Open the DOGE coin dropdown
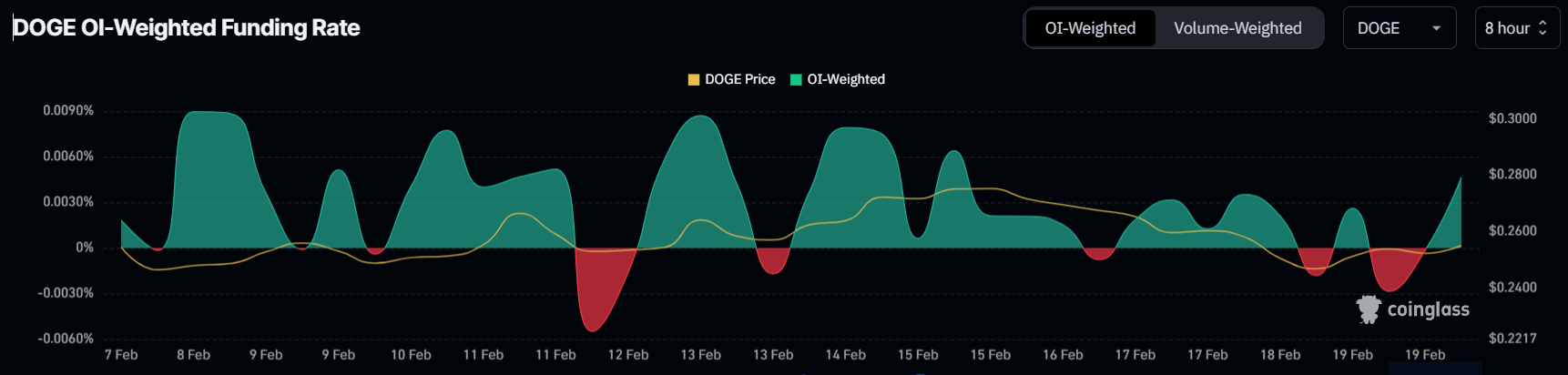 (1400, 28)
